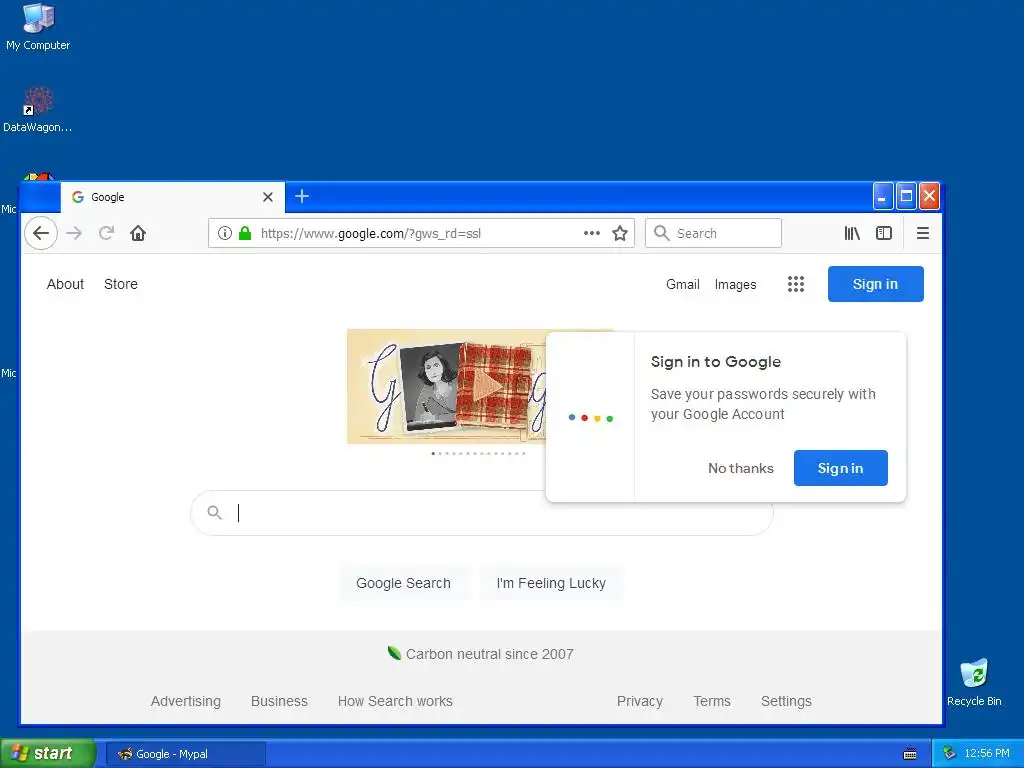Image resolution: width=1024 pixels, height=768 pixels.
Task: Select Google - Mypal taskbar button
Action: pos(185,754)
